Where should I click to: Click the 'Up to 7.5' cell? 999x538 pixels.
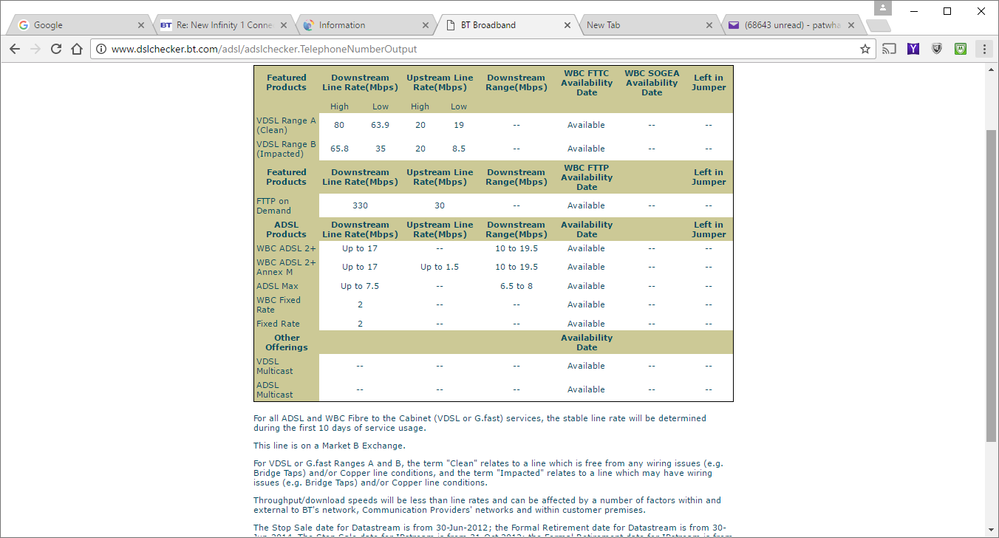(360, 286)
